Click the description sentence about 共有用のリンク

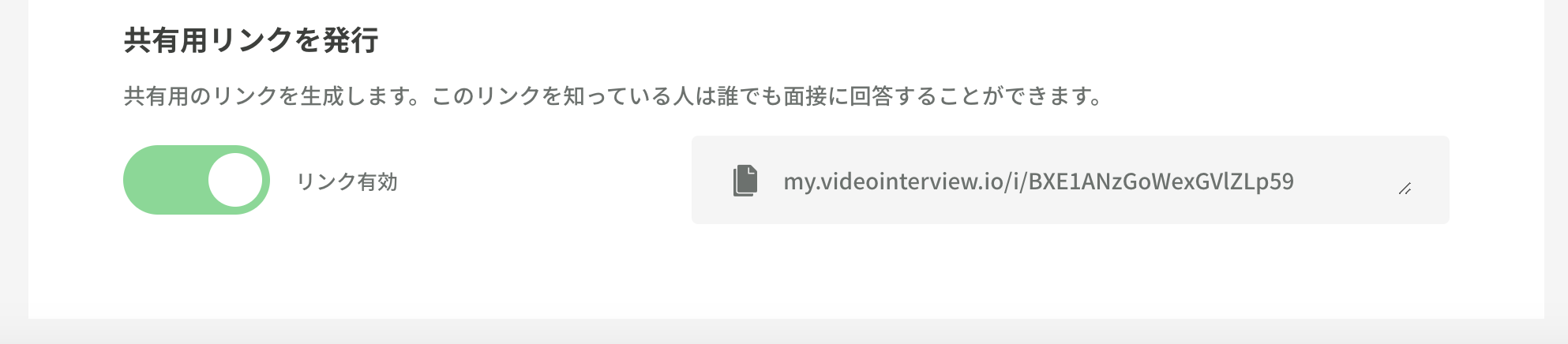[x=613, y=96]
